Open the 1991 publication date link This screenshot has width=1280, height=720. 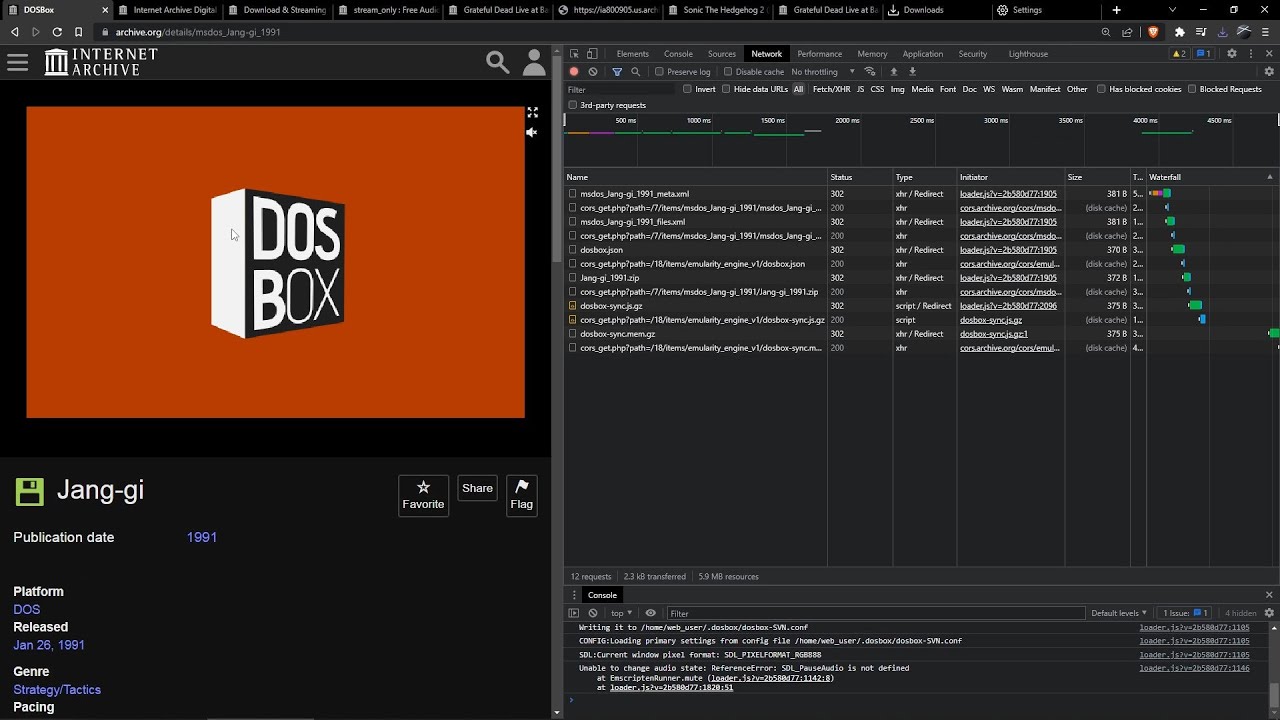coord(202,537)
